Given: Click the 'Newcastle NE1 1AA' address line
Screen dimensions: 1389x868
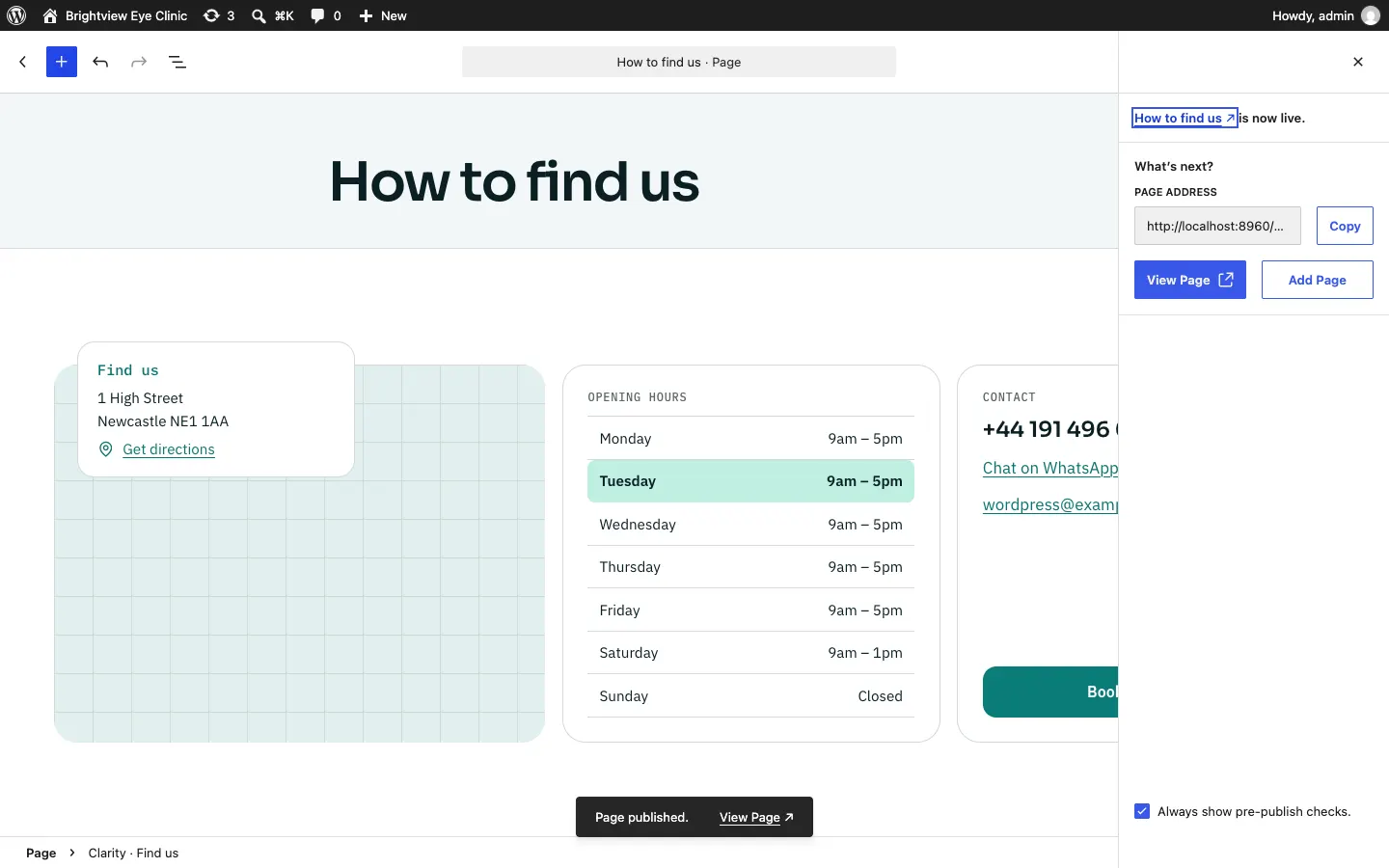Looking at the screenshot, I should [163, 421].
